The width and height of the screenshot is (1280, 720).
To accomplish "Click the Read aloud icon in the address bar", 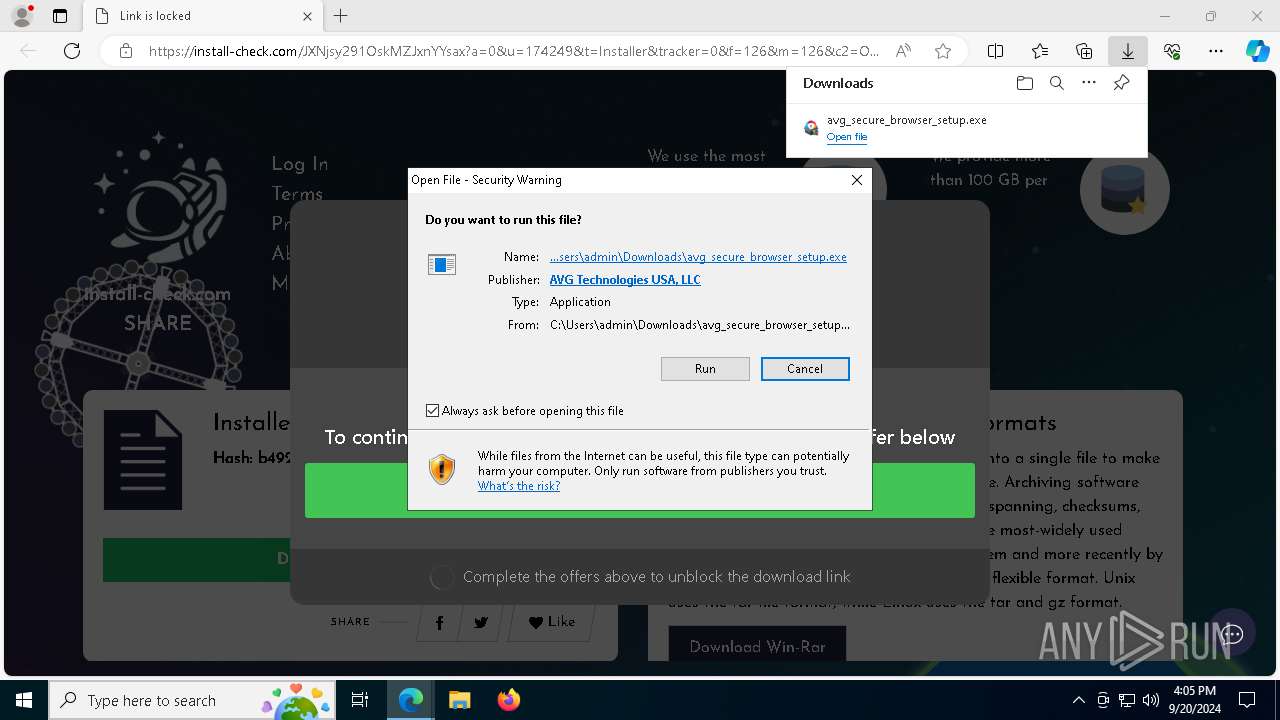I will point(903,51).
